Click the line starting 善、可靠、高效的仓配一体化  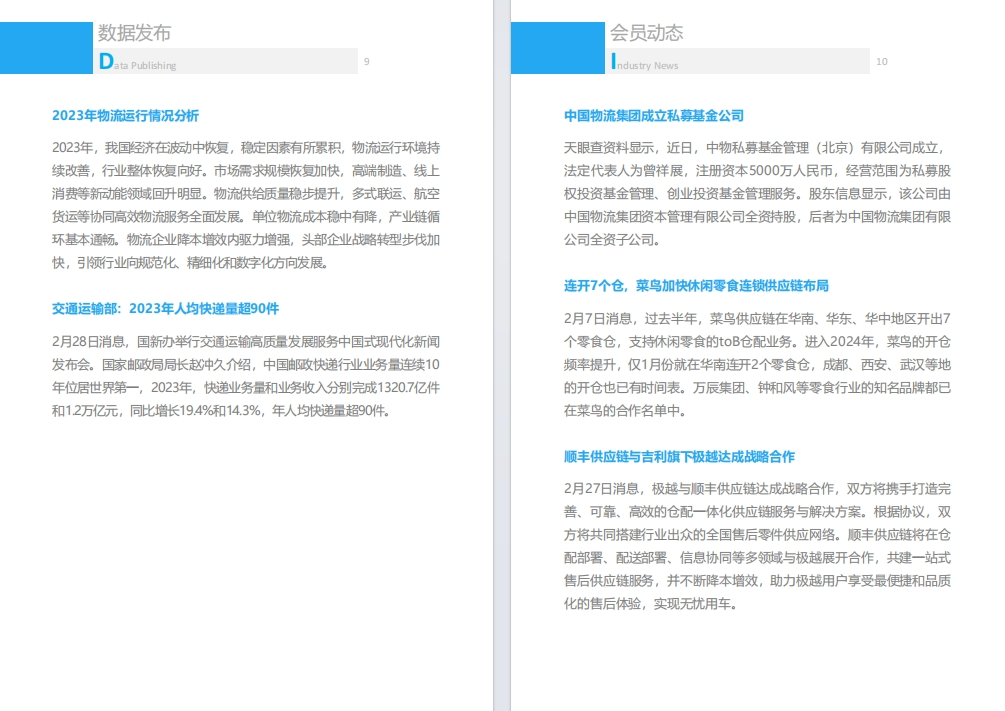tap(758, 512)
